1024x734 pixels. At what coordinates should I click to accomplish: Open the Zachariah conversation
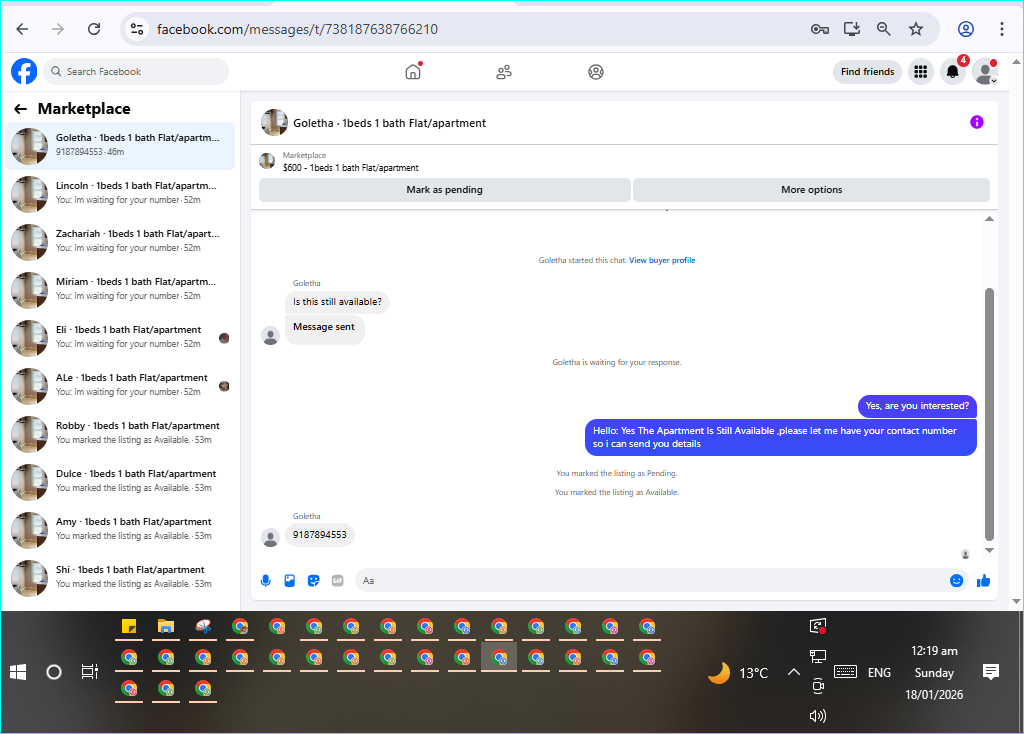click(x=120, y=242)
